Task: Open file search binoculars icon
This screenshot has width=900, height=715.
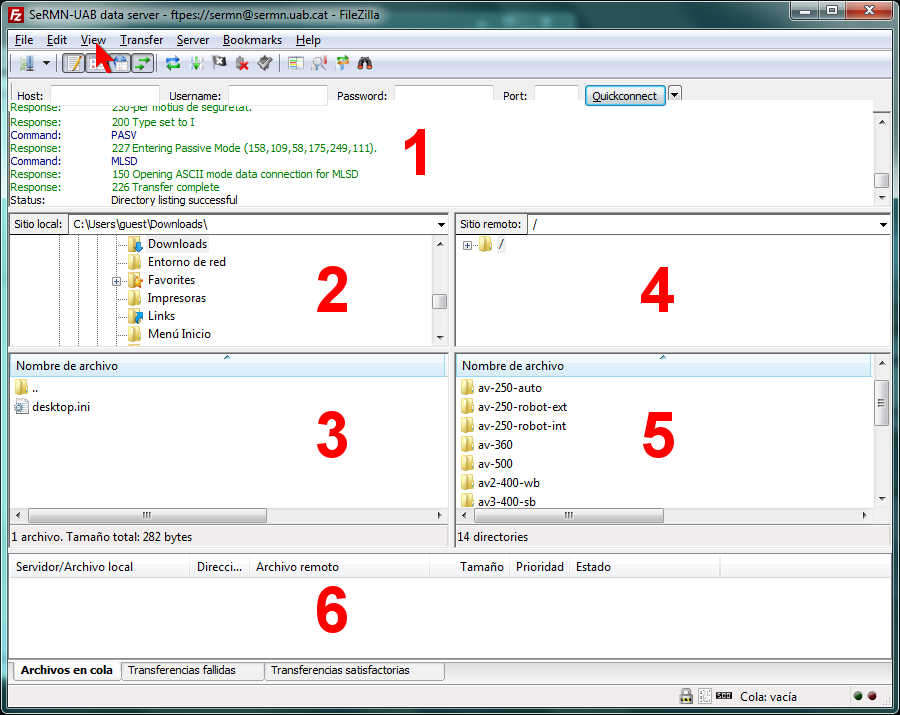Action: coord(365,63)
